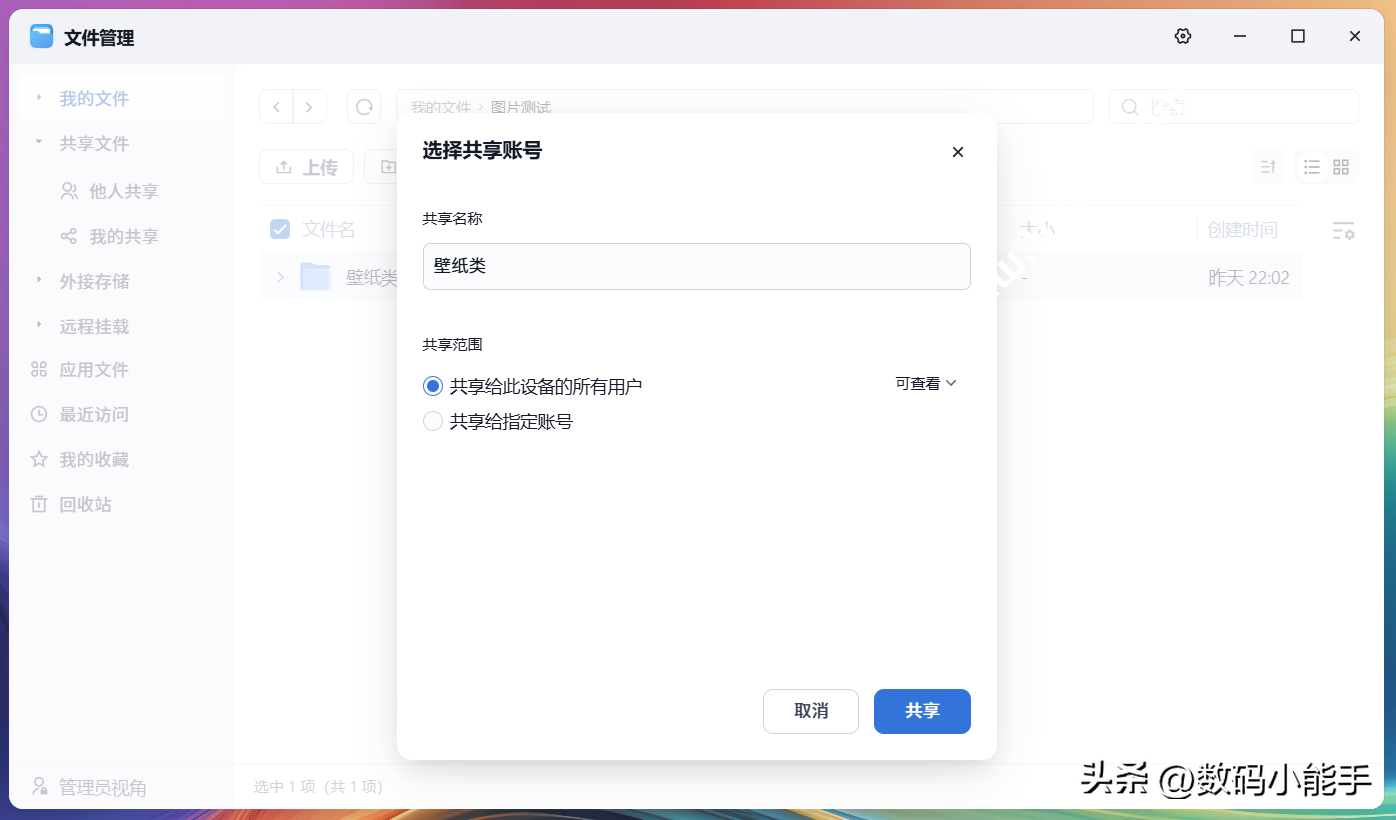Click the refresh icon in navigation bar
The width and height of the screenshot is (1396, 820).
point(364,107)
